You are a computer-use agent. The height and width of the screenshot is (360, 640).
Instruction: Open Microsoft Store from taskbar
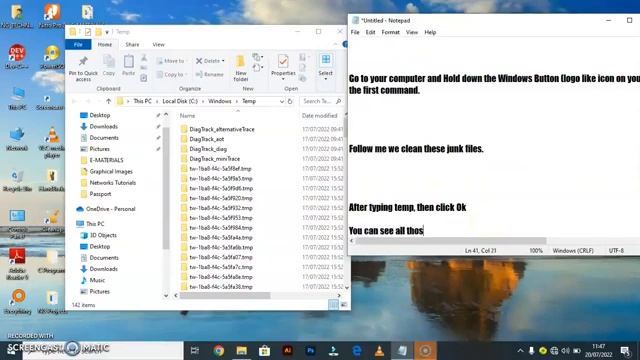click(x=264, y=350)
